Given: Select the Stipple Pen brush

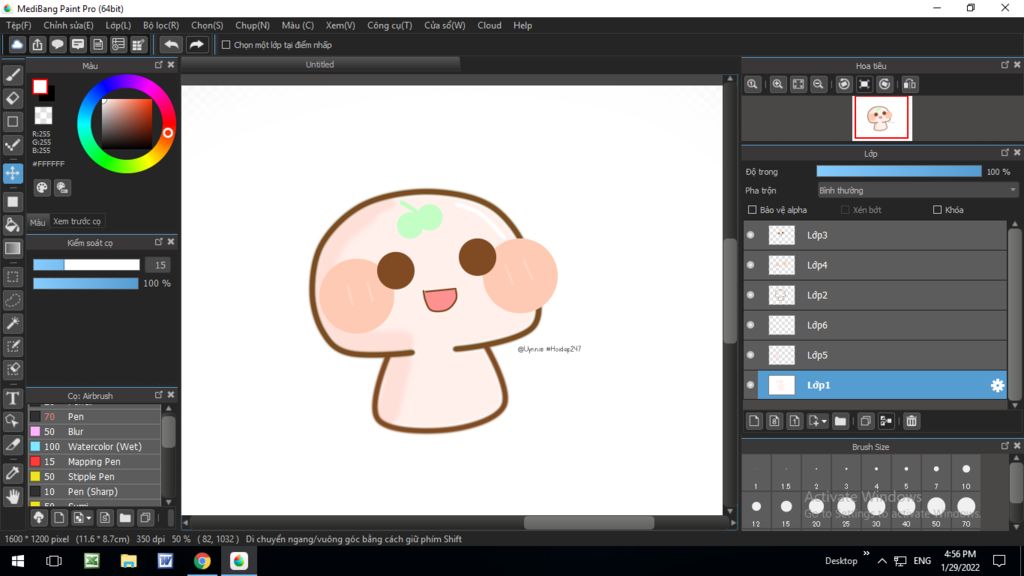Looking at the screenshot, I should (94, 477).
